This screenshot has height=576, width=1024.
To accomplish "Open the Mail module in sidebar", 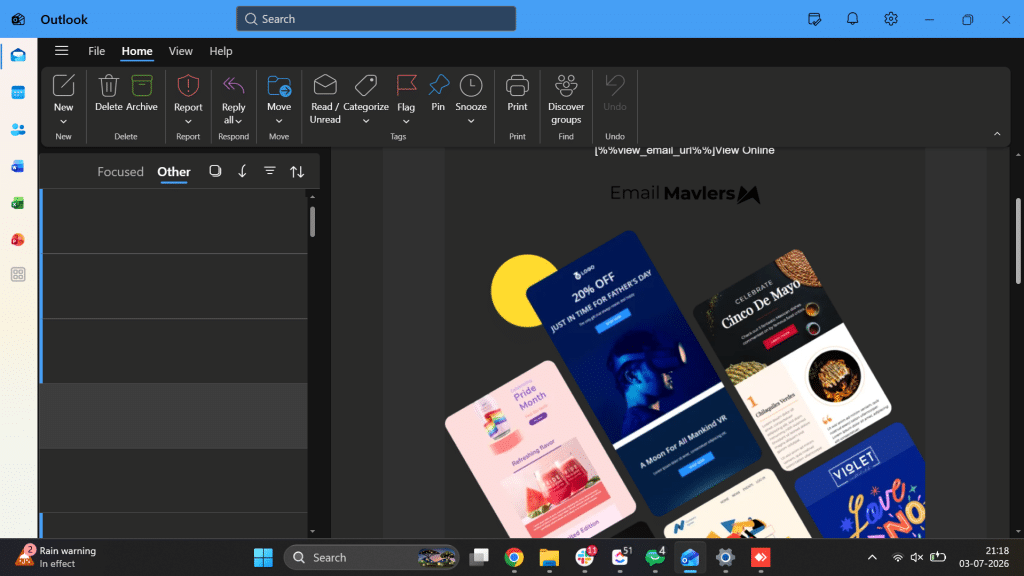I will (18, 56).
